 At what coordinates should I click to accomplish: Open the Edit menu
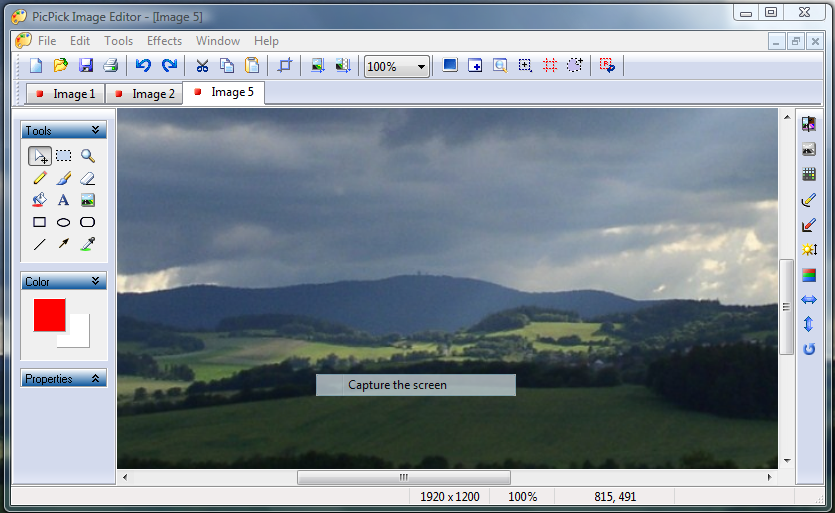80,41
